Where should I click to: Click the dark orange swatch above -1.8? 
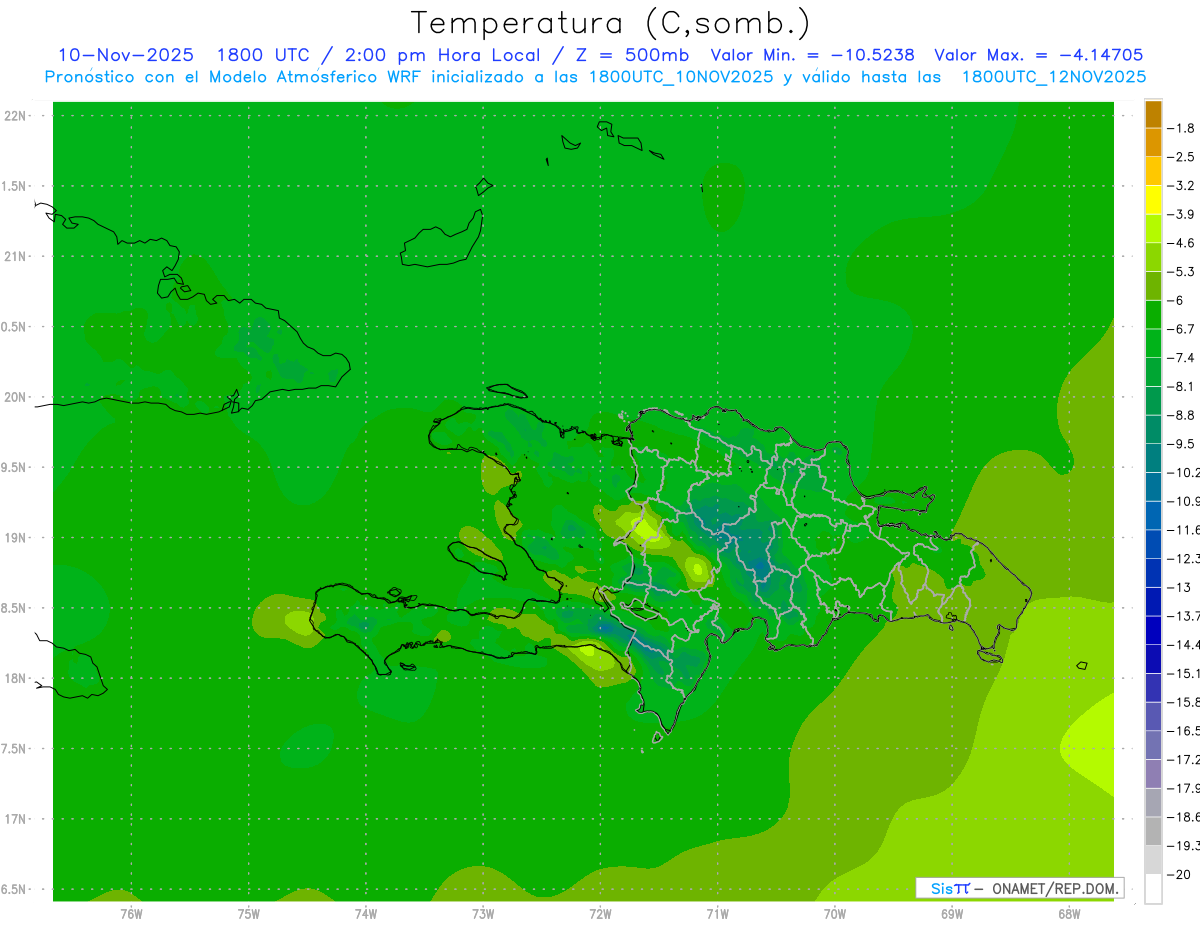pos(1153,115)
